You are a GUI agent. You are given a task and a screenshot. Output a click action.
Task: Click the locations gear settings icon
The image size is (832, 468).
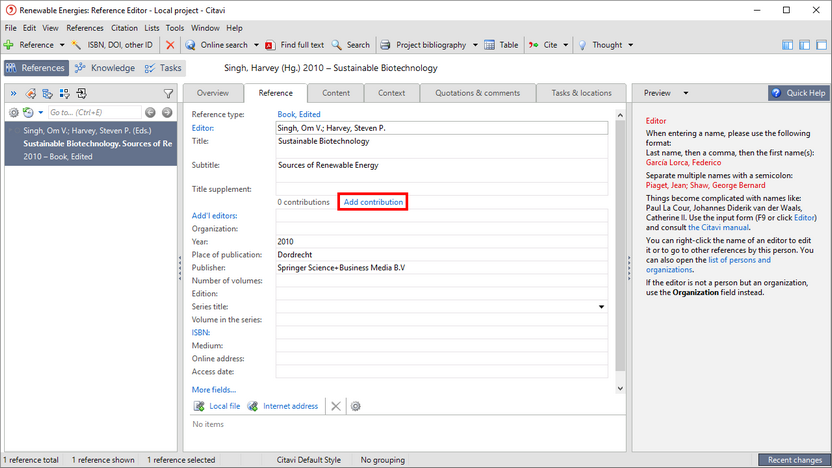click(356, 406)
